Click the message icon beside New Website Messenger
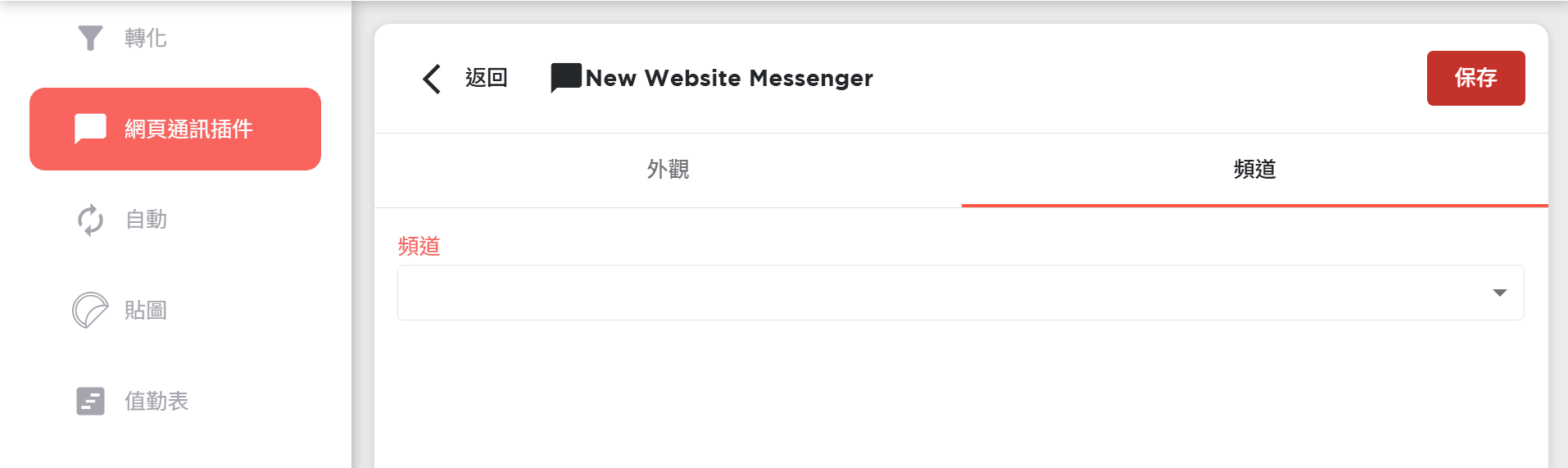The width and height of the screenshot is (1568, 468). tap(566, 78)
